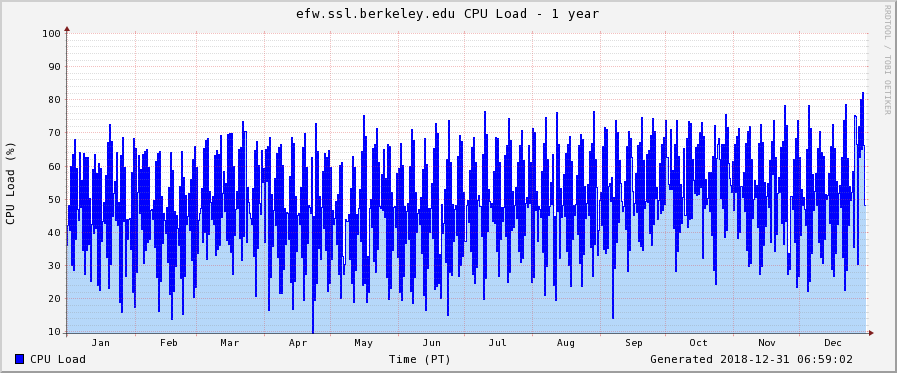
Task: Click the chart title efw.ssl.berkeley.edu CPU Load
Action: [x=447, y=14]
